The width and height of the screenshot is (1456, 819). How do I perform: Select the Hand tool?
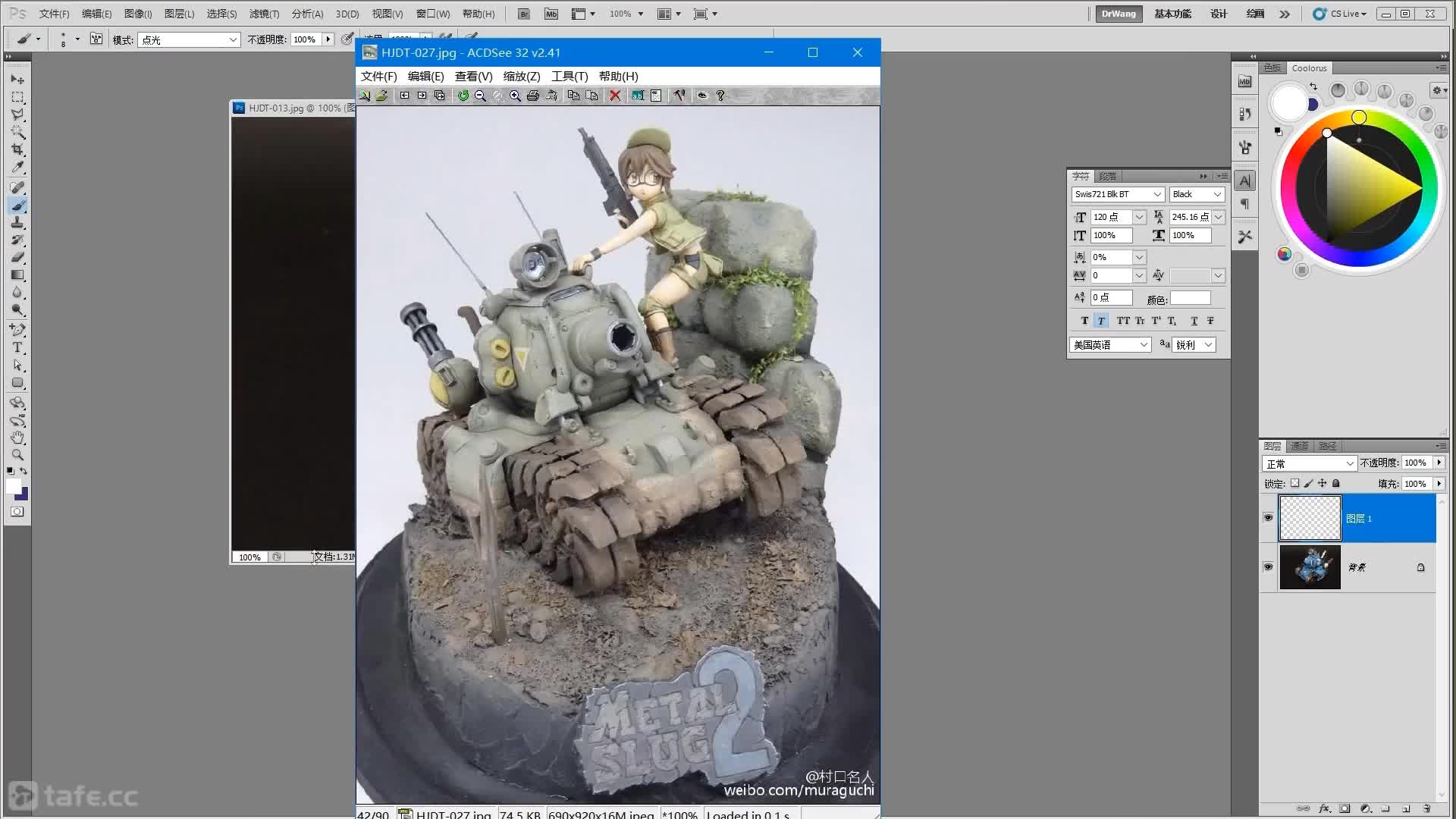pos(17,438)
